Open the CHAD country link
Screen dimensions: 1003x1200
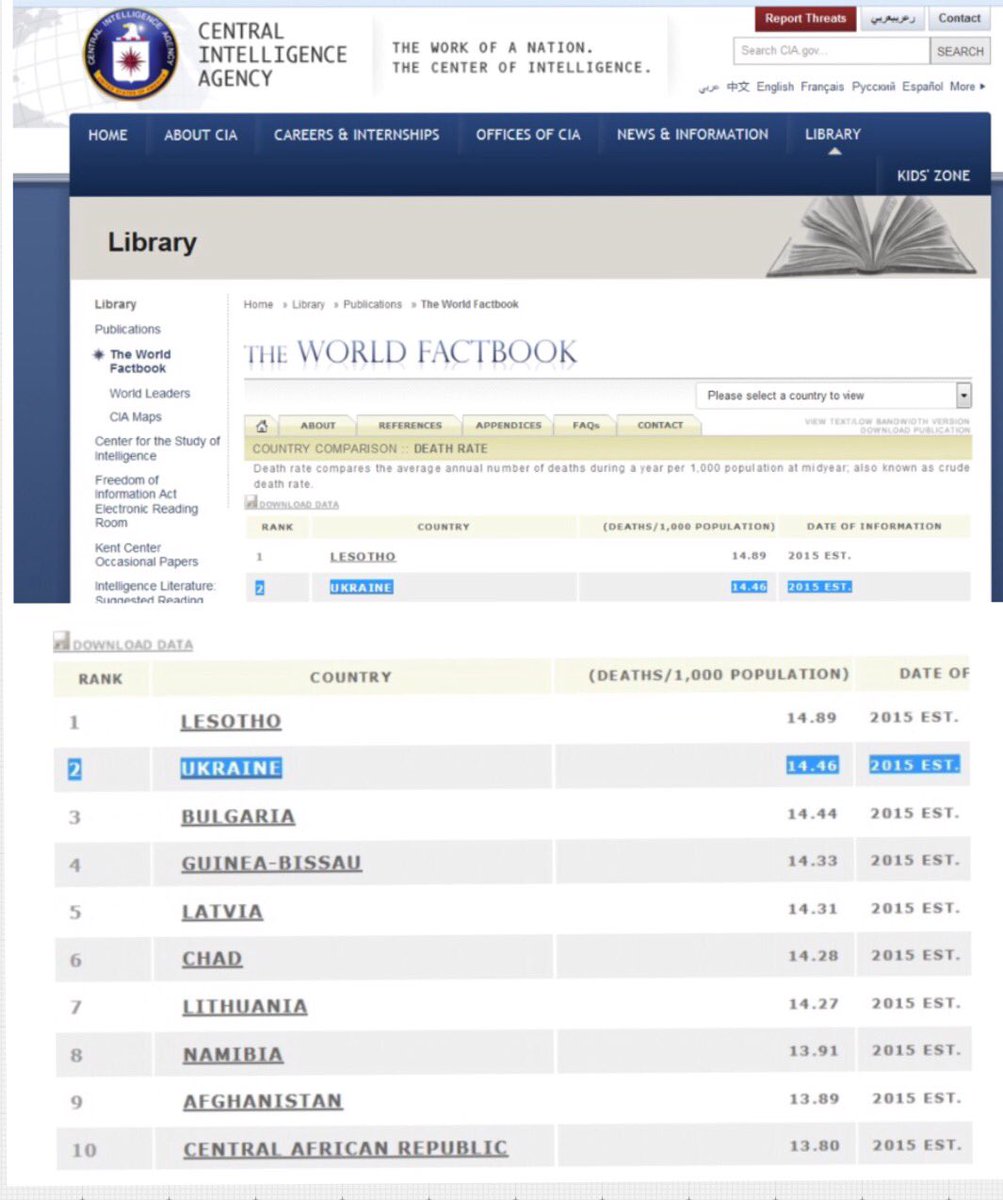[x=212, y=959]
